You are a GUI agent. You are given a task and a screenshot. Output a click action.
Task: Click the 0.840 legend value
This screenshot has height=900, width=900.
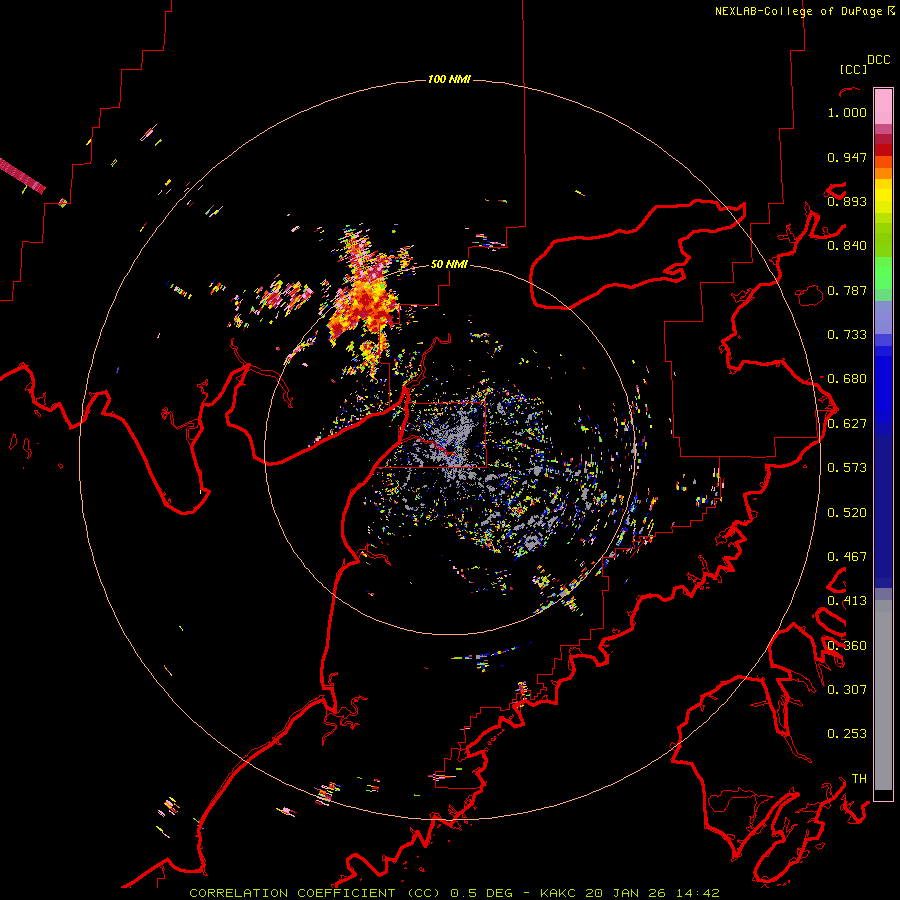(x=847, y=246)
